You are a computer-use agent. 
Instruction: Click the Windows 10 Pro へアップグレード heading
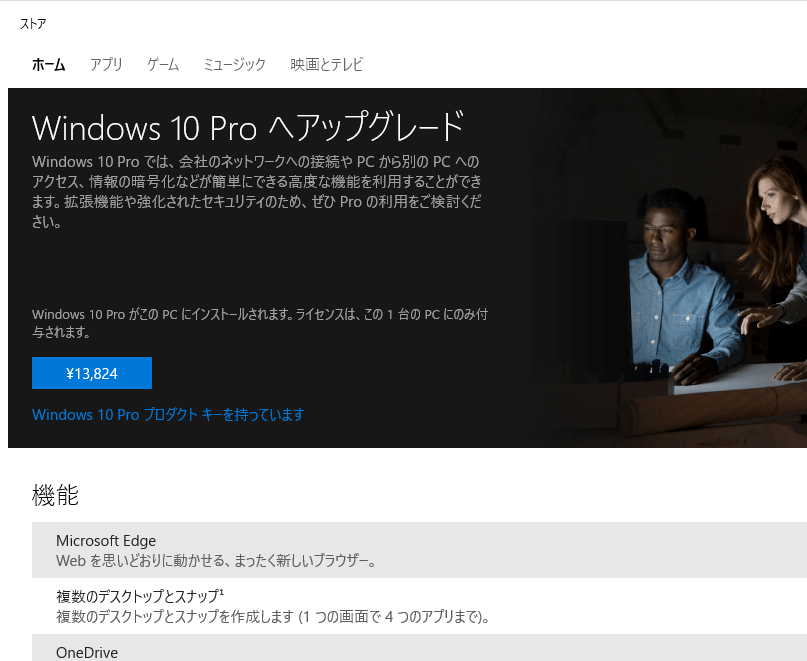pyautogui.click(x=248, y=128)
